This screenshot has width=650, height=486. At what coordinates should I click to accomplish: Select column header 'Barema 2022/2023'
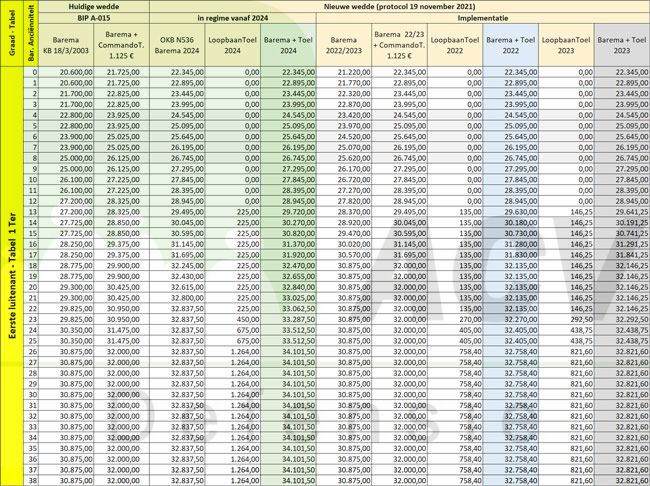pos(344,45)
